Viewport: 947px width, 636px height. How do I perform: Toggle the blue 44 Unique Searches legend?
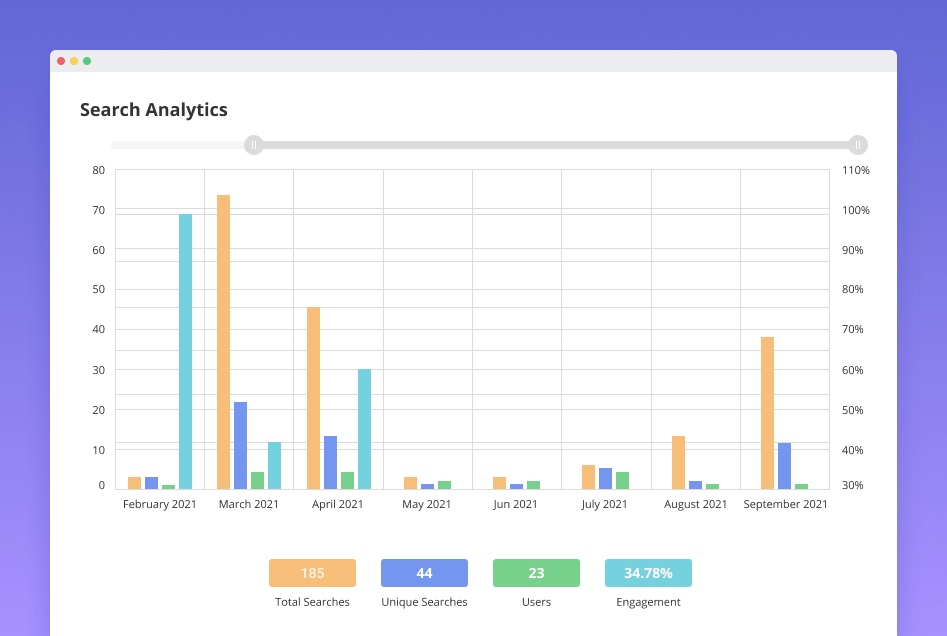point(424,573)
